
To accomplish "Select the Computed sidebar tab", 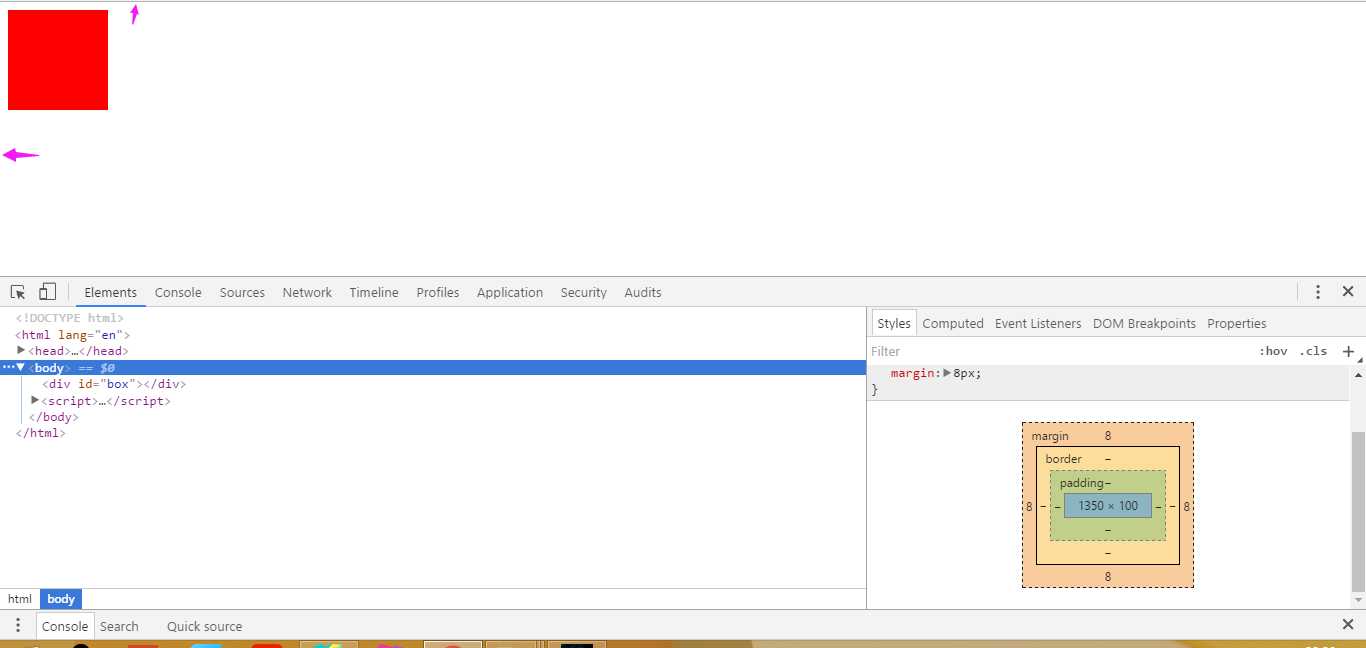I will coord(953,323).
